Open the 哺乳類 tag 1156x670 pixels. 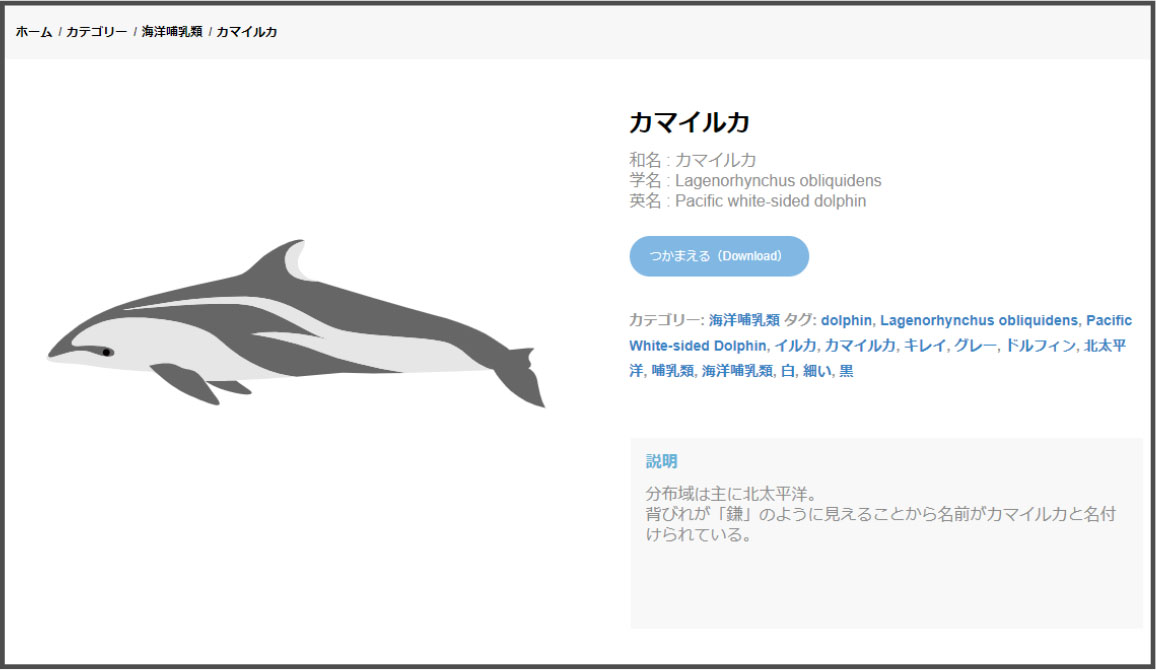672,370
